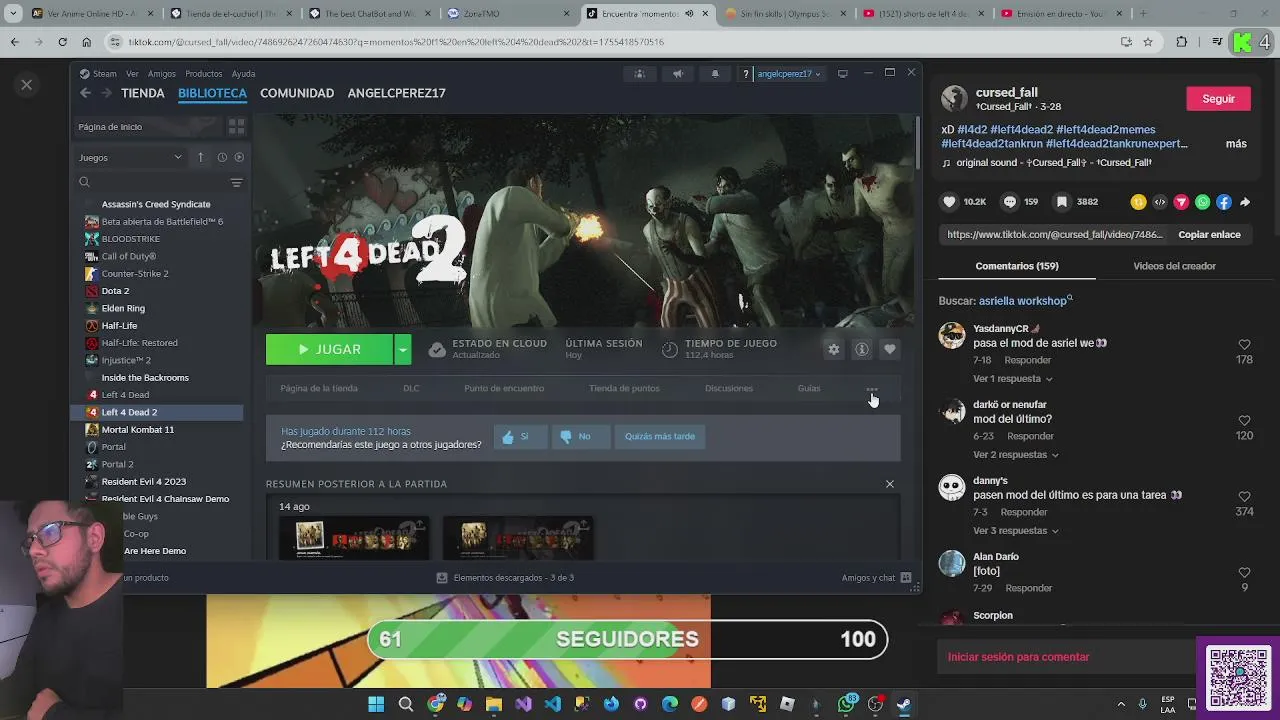Like YasdannyCR's comment
The image size is (1280, 720).
click(x=1244, y=345)
